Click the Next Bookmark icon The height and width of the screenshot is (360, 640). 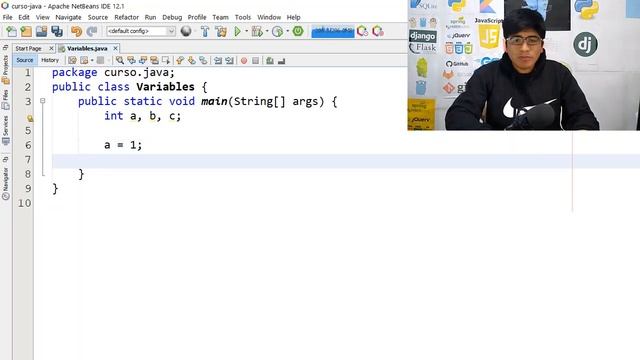191,60
